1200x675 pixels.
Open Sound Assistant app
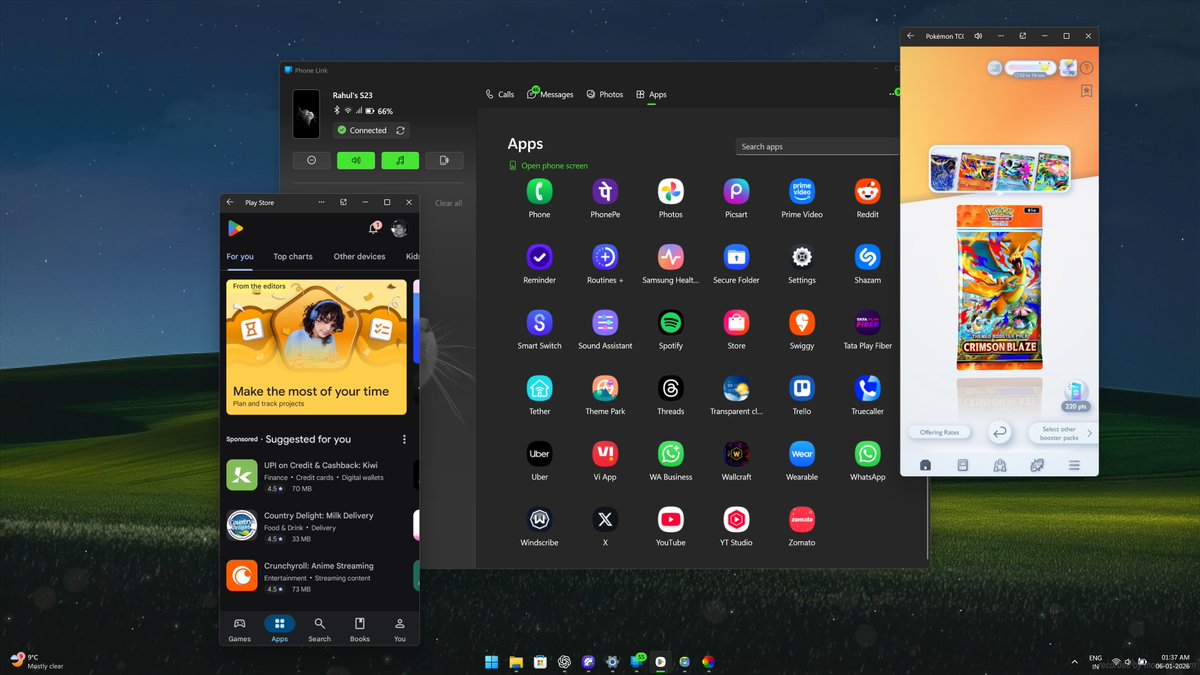[605, 322]
